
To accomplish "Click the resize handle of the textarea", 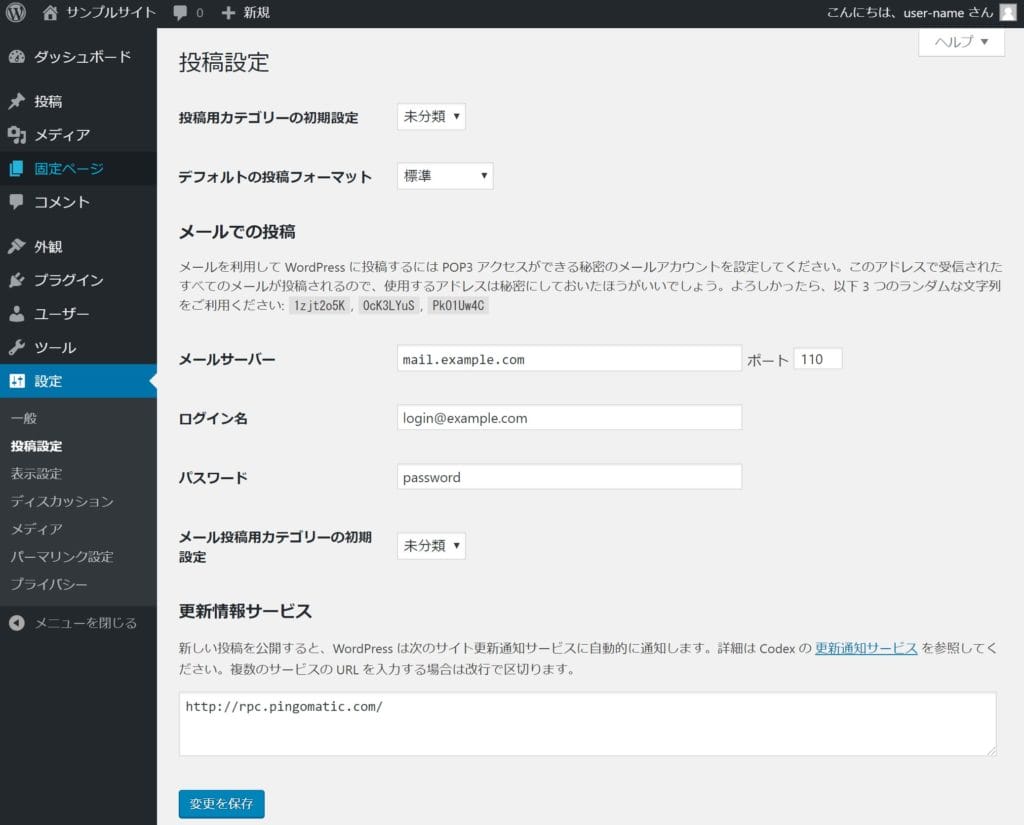I will [x=991, y=751].
